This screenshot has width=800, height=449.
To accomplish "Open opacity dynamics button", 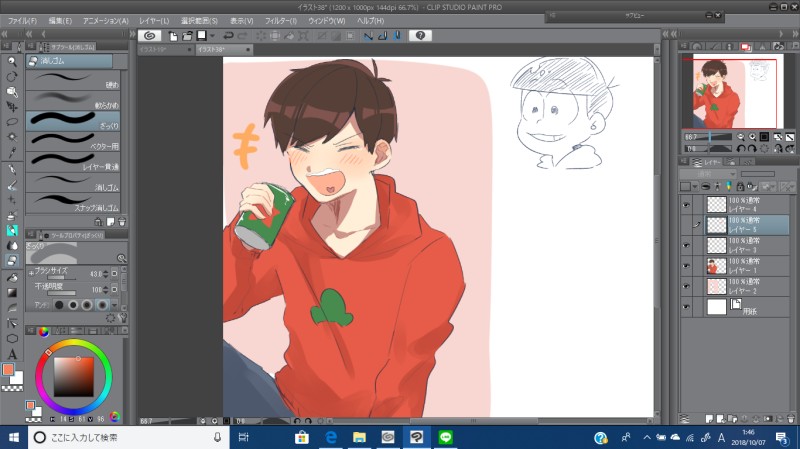I will click(114, 289).
